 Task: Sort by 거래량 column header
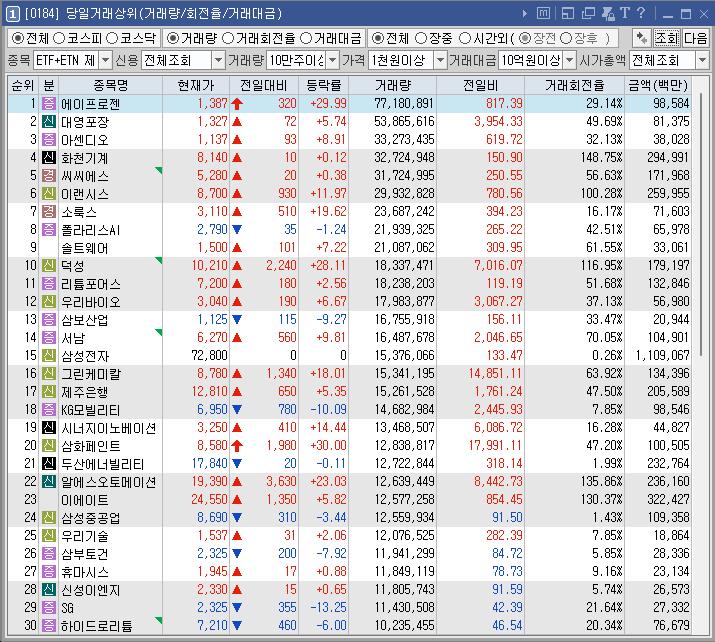pos(393,85)
